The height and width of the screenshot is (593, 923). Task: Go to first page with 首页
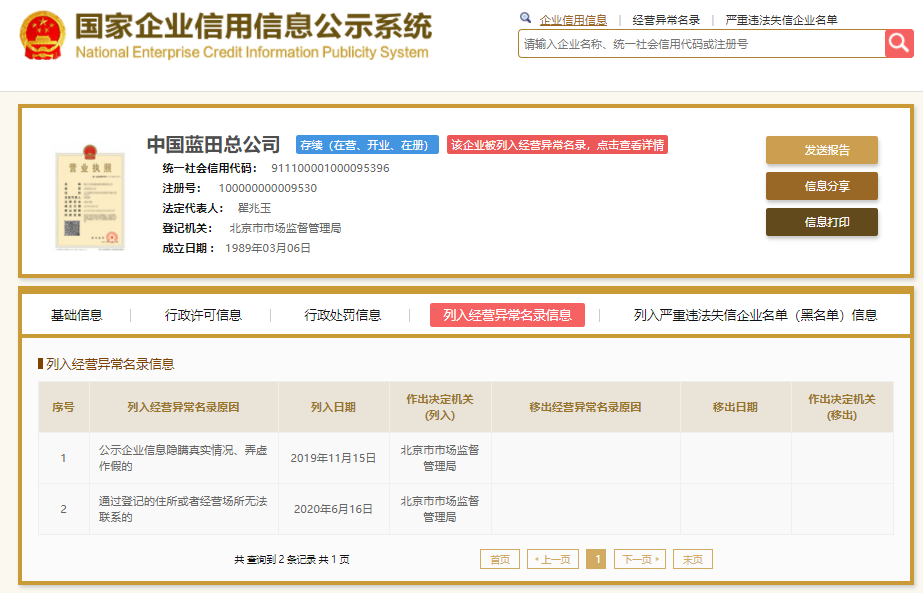[500, 559]
